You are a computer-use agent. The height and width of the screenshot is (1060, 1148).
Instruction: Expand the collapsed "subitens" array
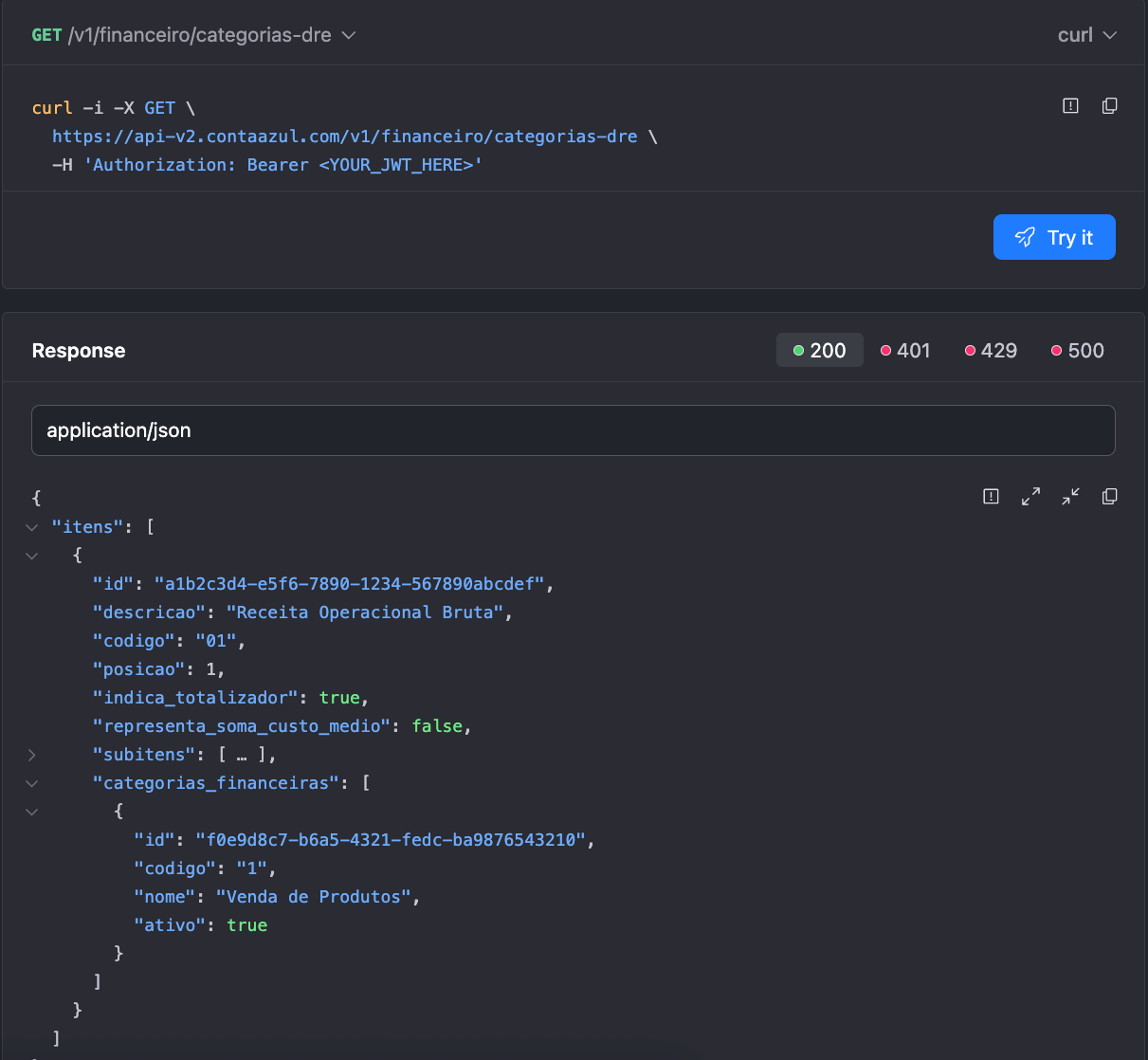(x=32, y=755)
